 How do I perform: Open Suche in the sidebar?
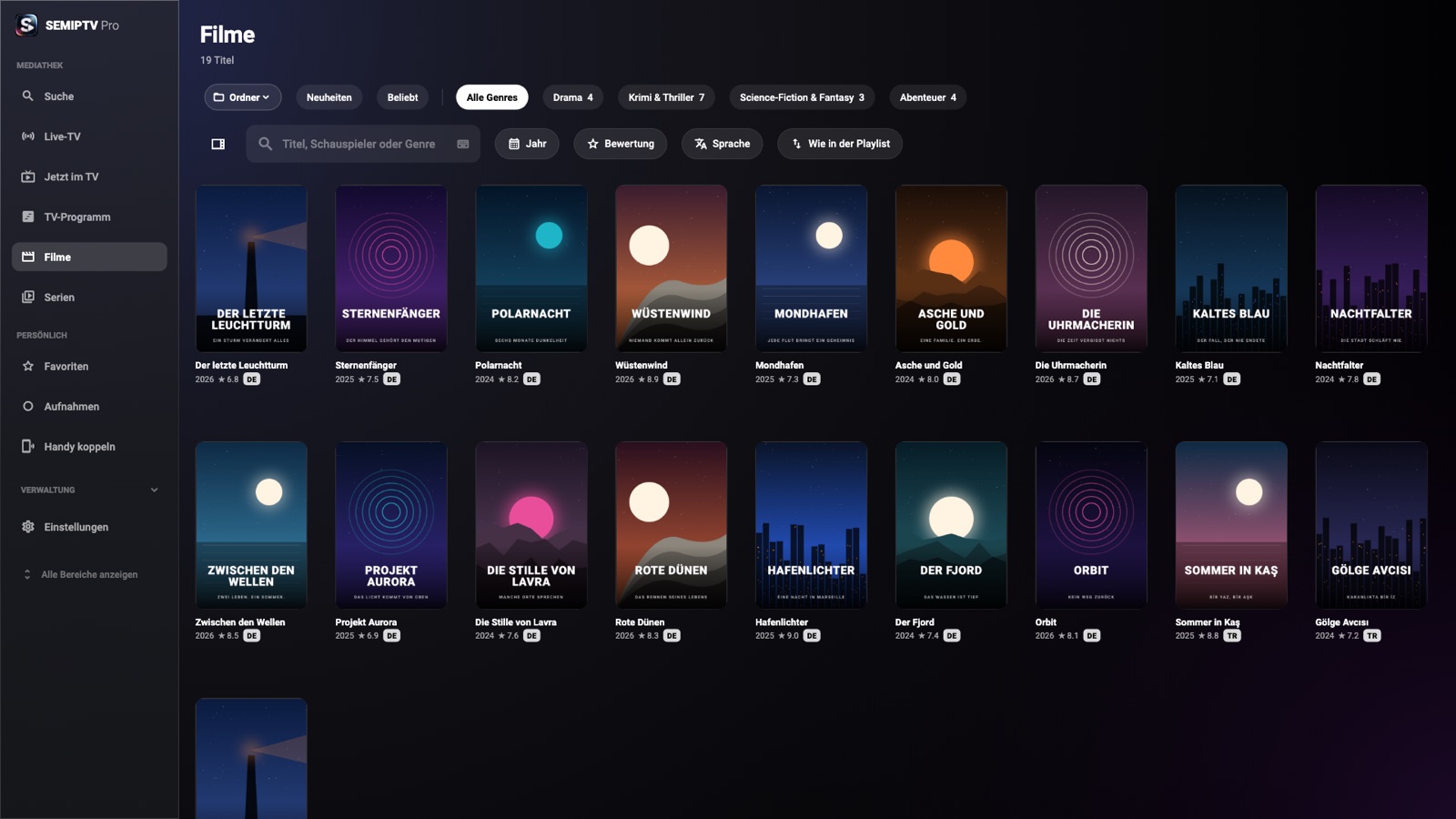89,96
